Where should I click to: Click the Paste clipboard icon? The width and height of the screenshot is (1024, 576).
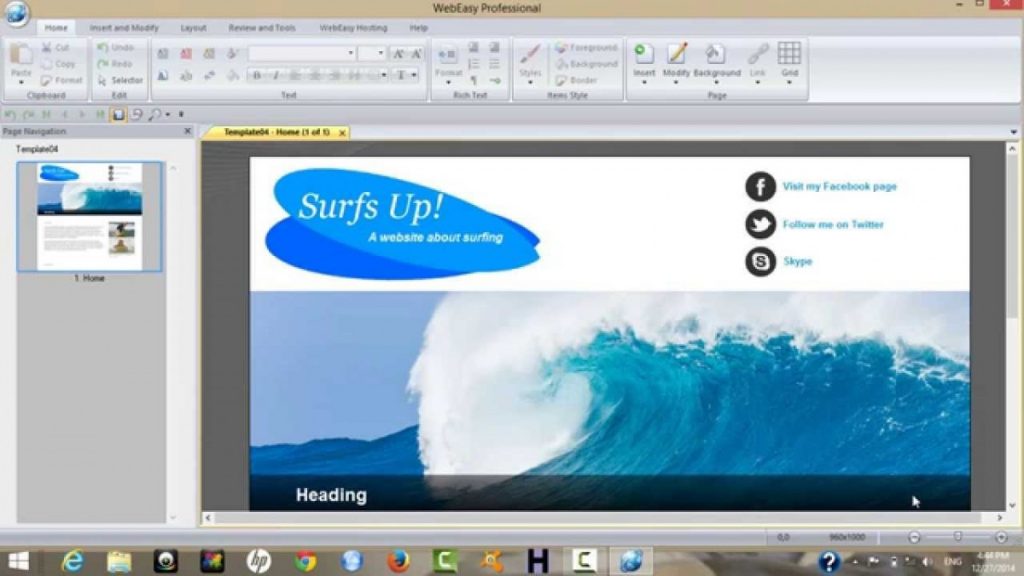pyautogui.click(x=21, y=62)
